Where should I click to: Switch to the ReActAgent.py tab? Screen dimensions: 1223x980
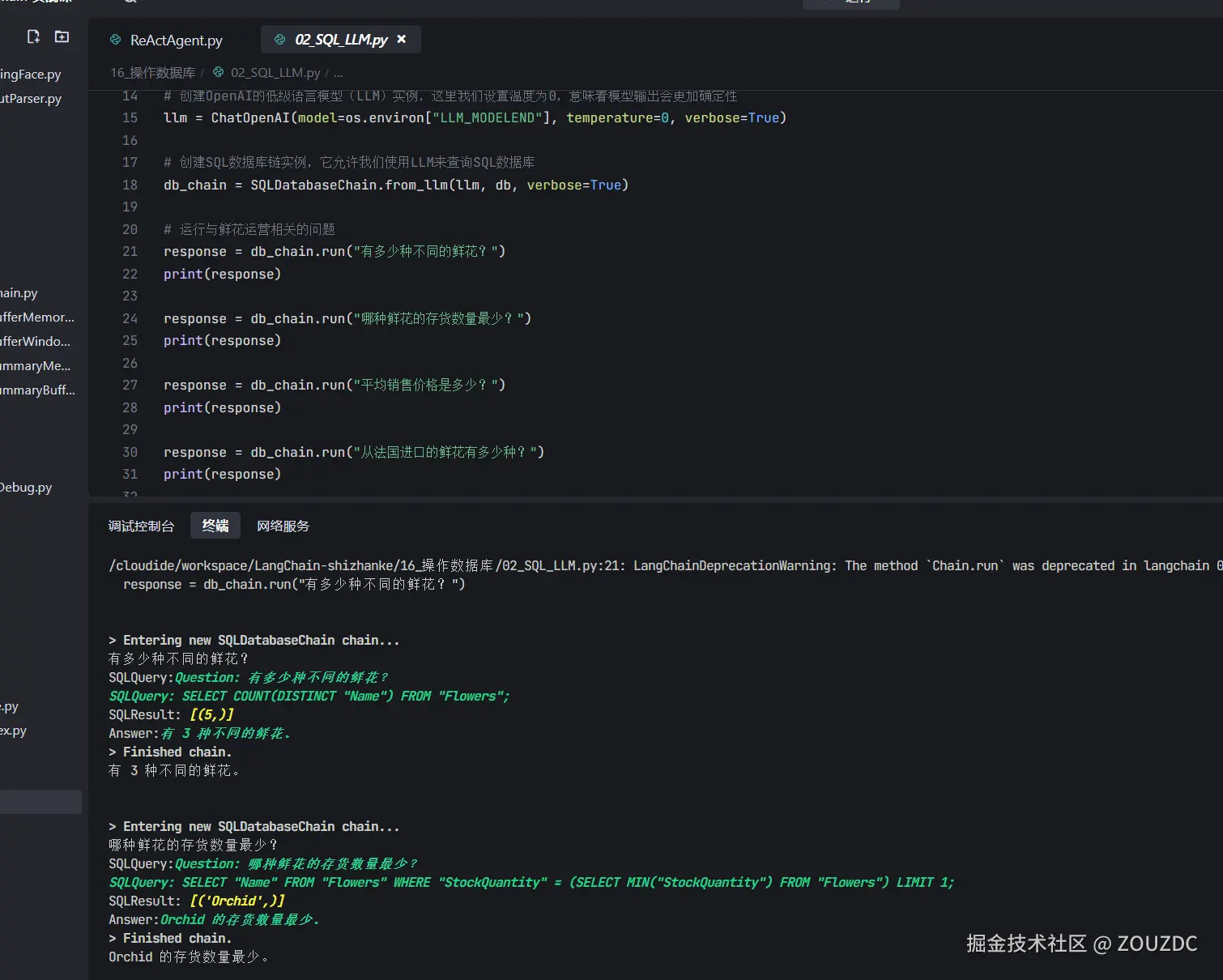[x=176, y=40]
